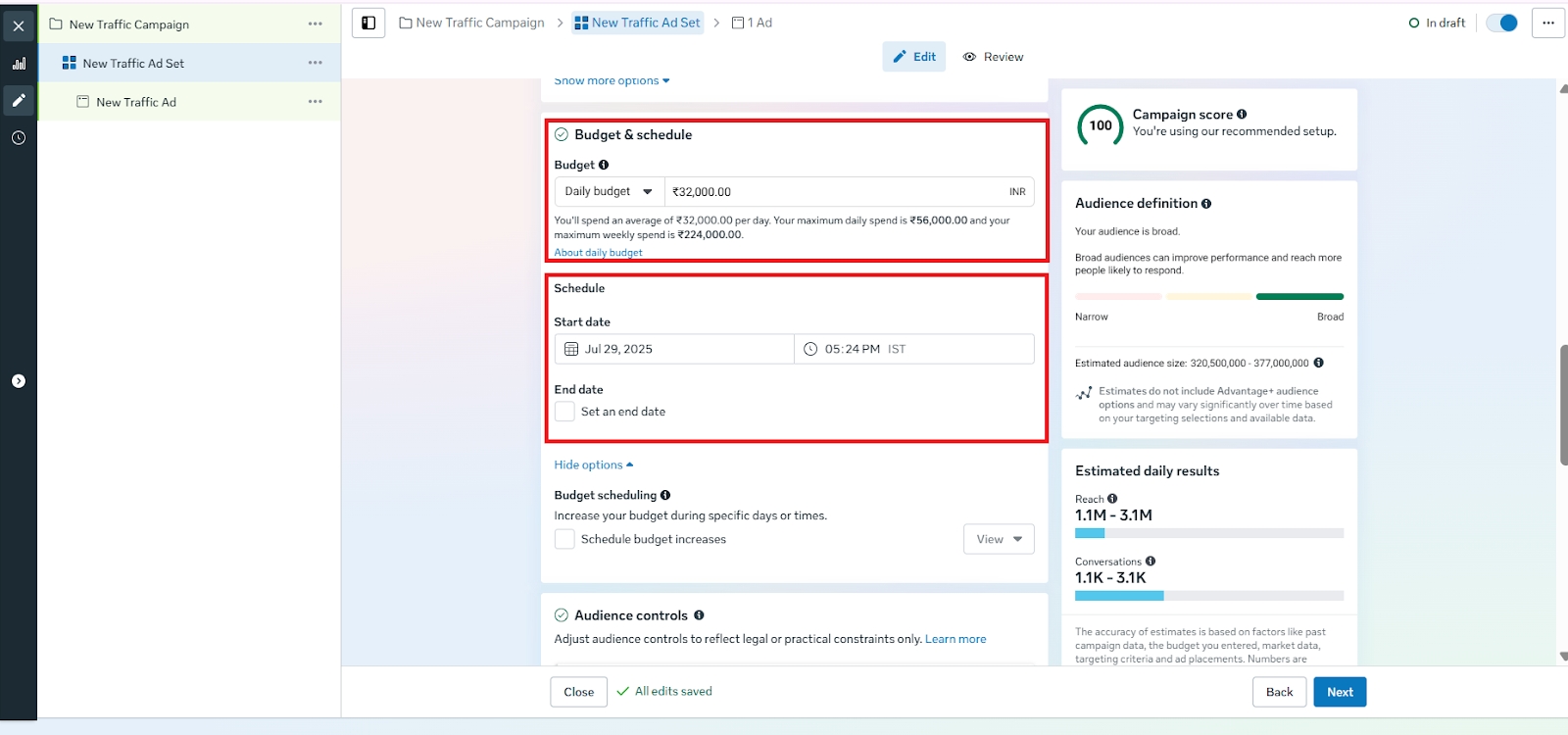Switch the In draft publish toggle
The width and height of the screenshot is (1568, 735).
(x=1501, y=23)
